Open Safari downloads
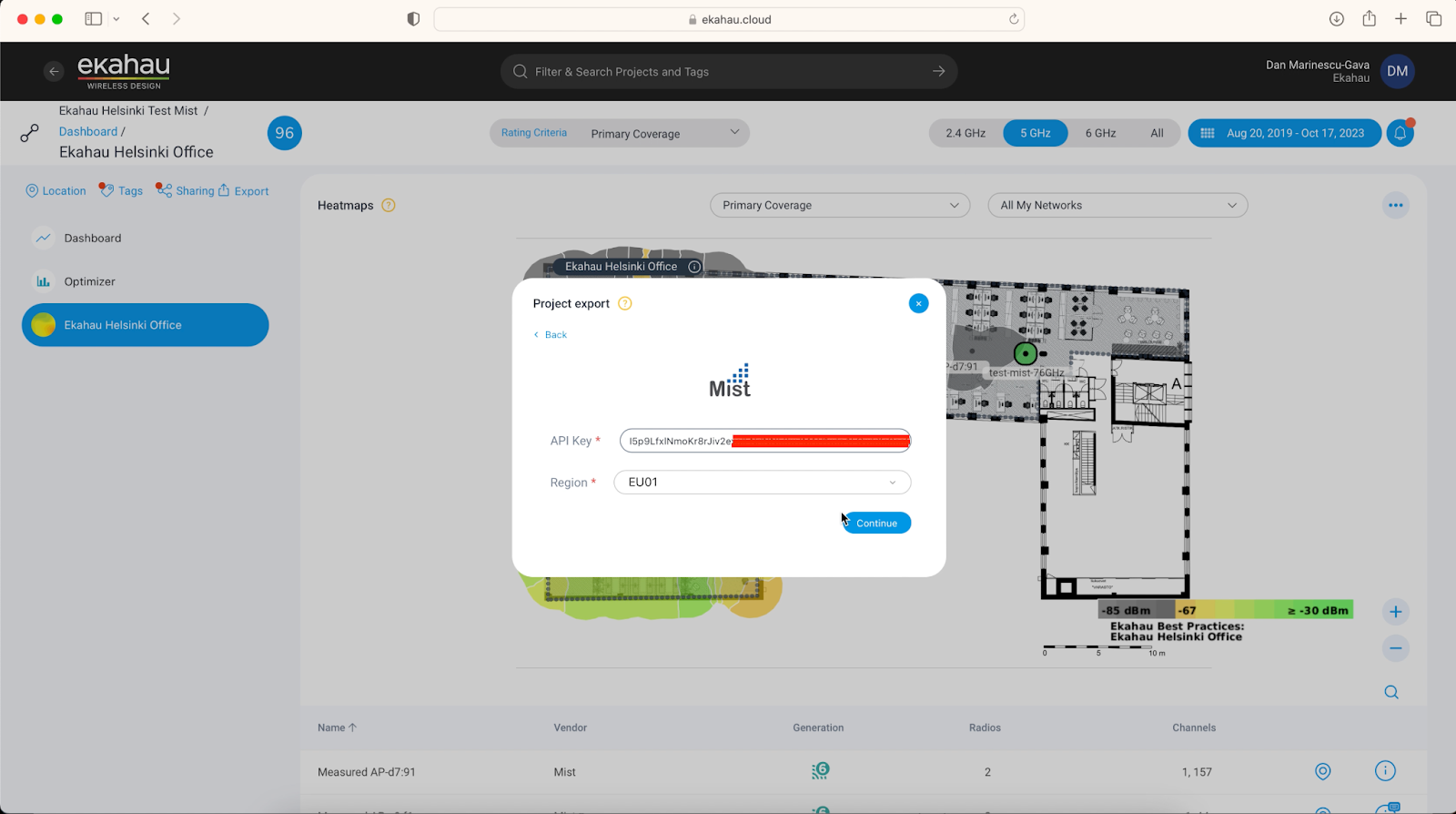Image resolution: width=1456 pixels, height=814 pixels. click(1336, 18)
